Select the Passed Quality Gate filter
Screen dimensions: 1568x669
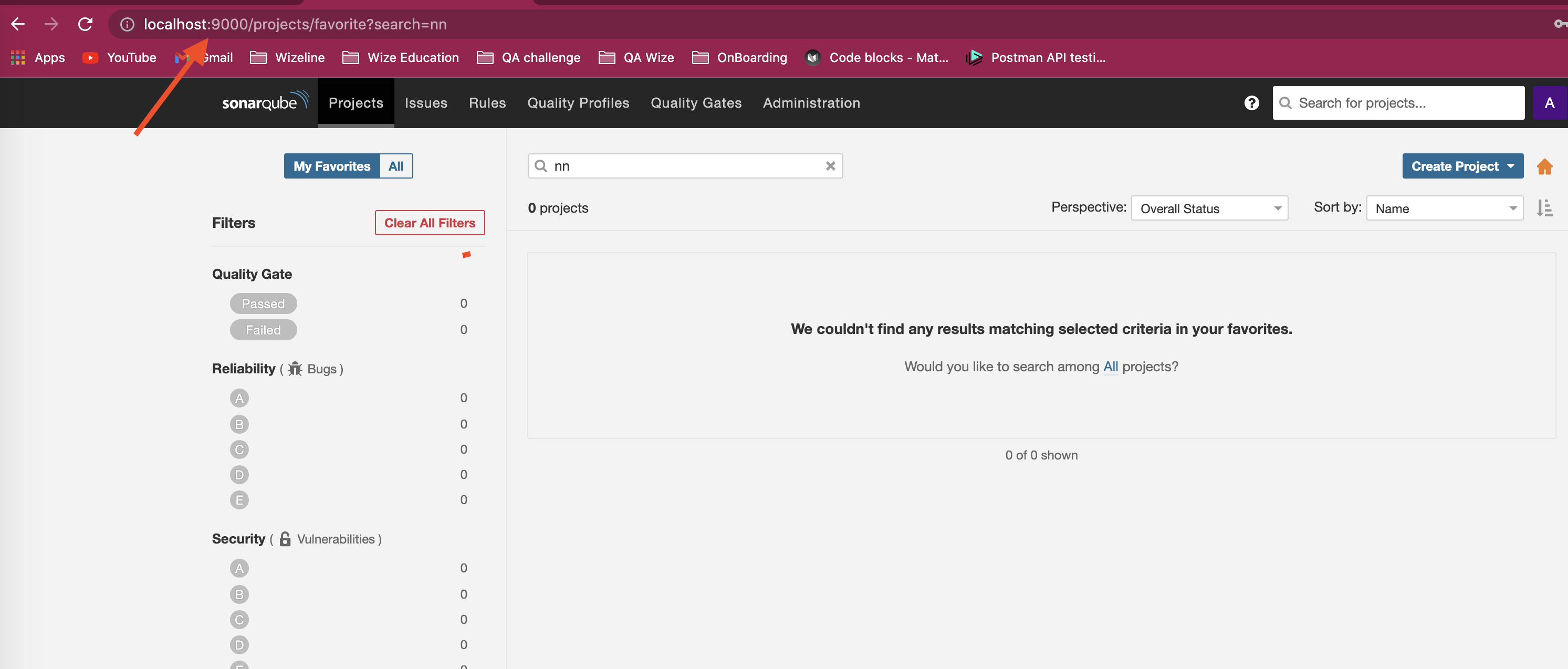pos(263,303)
